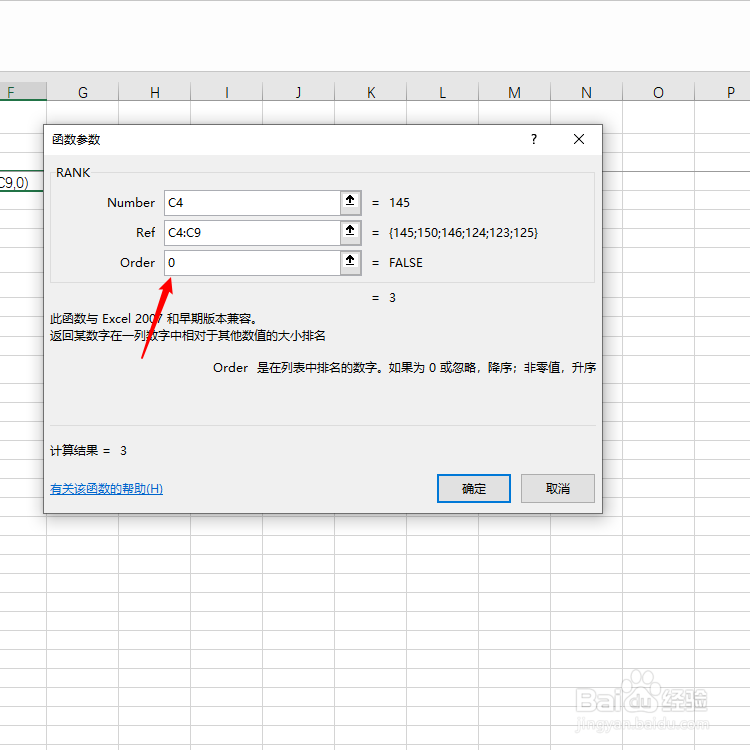Select column G header
The image size is (750, 750).
pos(83,92)
